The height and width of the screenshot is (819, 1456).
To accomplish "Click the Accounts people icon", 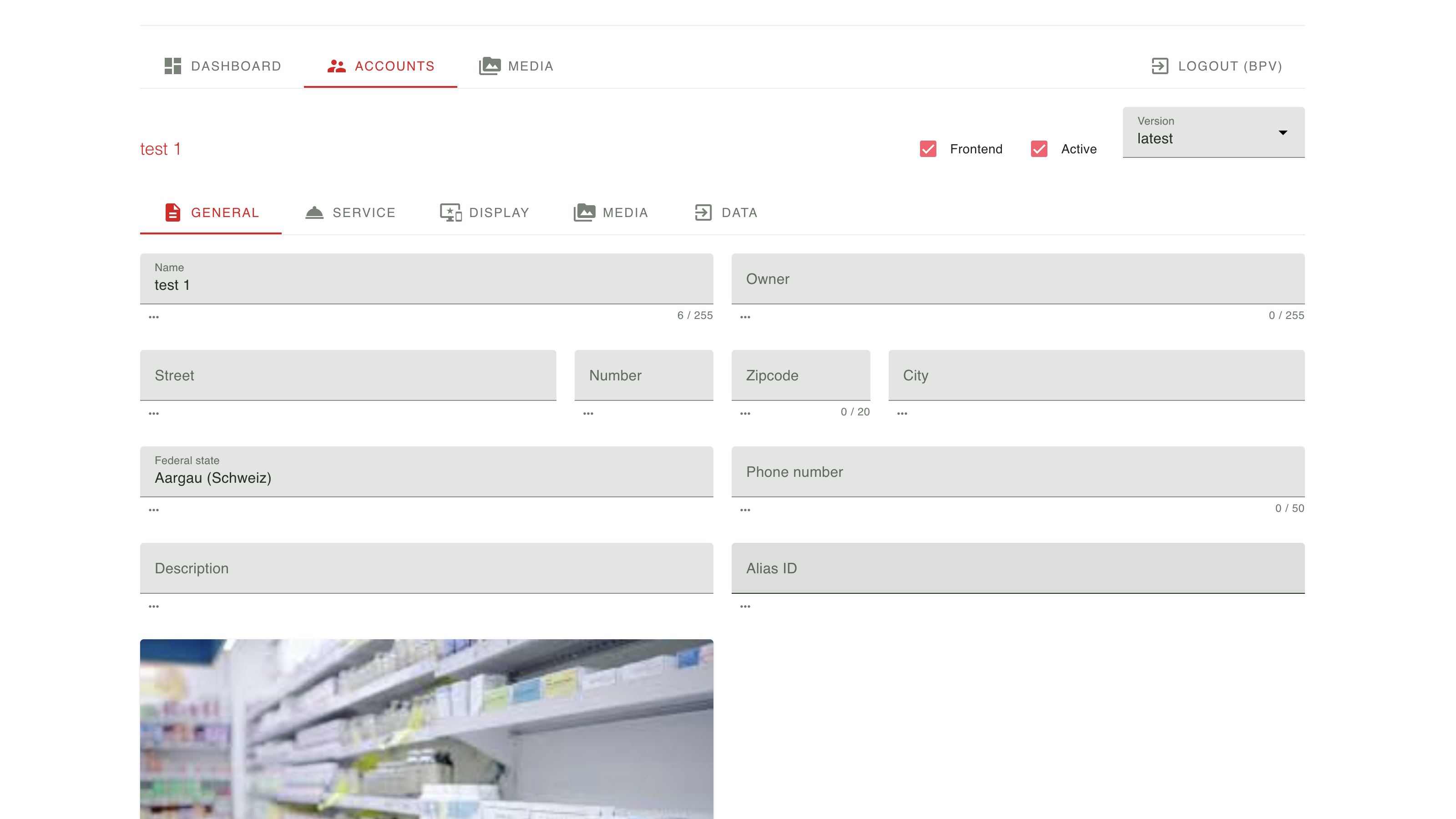I will (336, 66).
